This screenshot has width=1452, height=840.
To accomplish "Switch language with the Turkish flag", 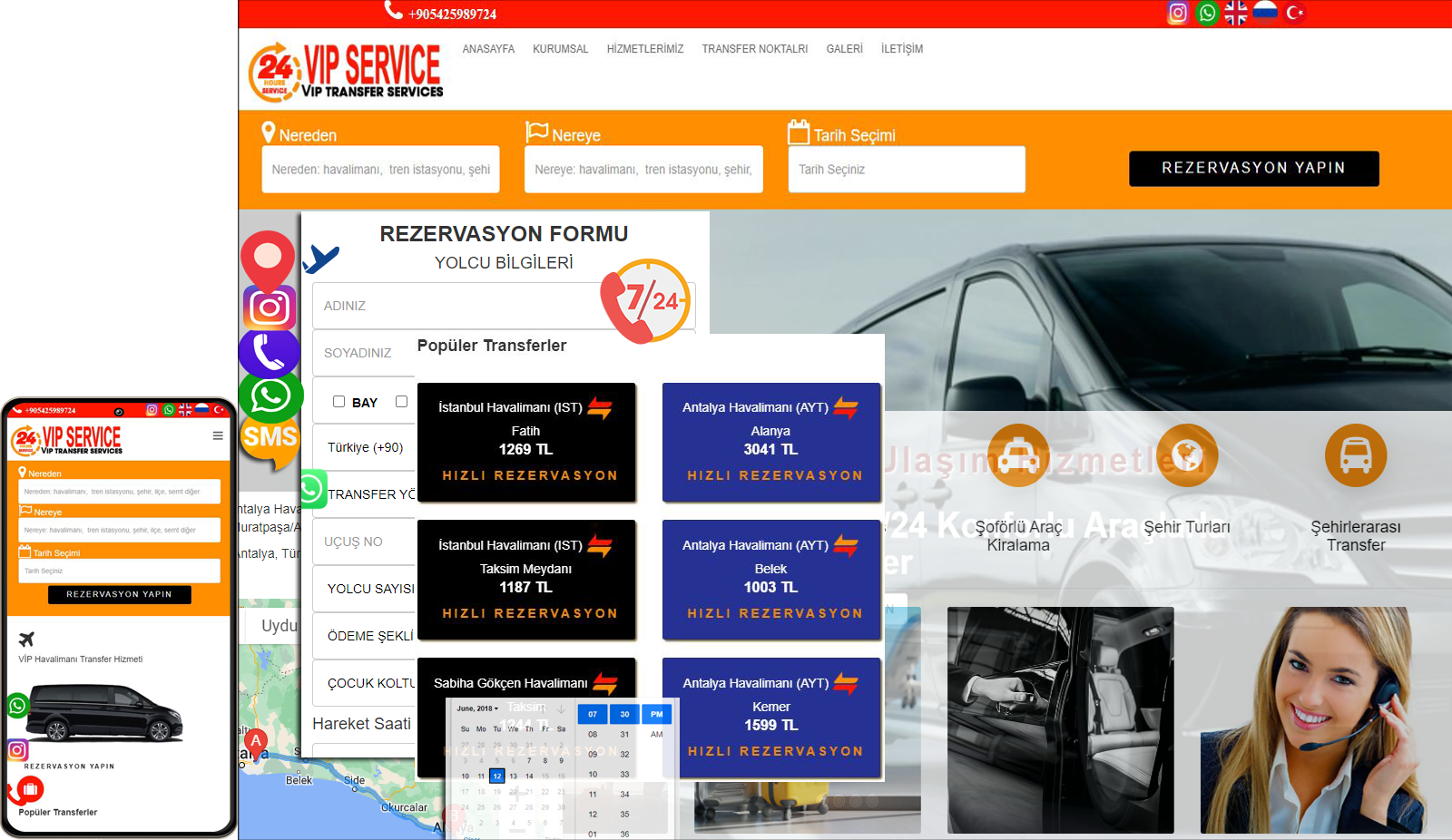I will [x=1294, y=13].
